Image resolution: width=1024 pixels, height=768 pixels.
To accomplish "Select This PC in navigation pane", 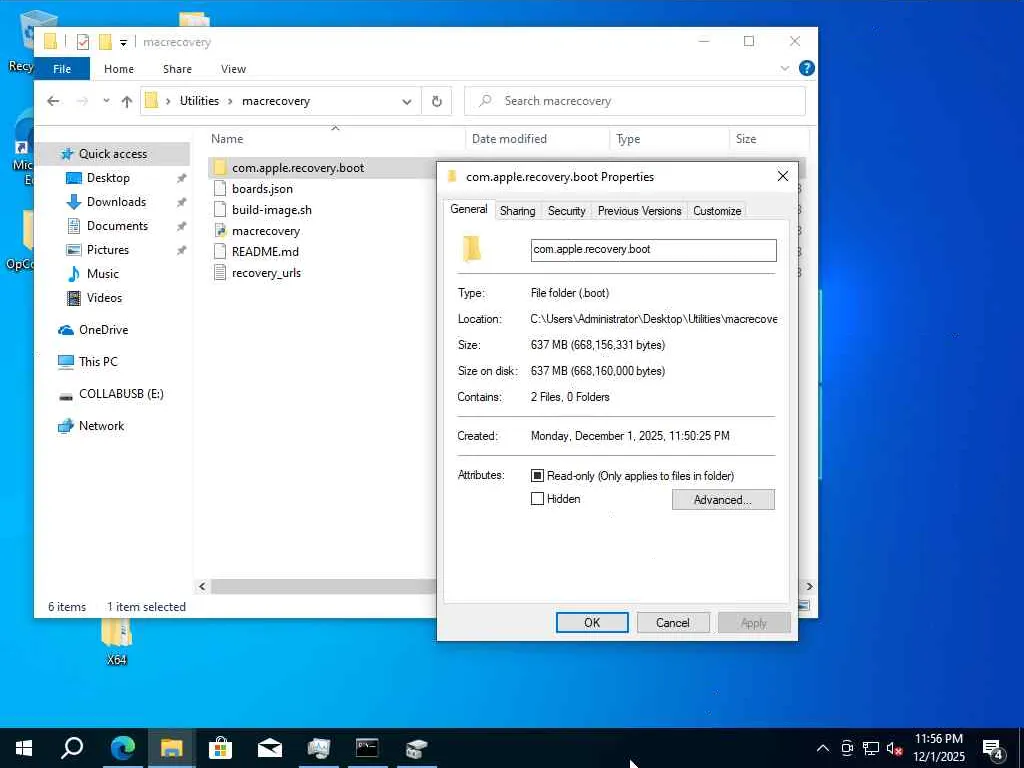I will 98,362.
